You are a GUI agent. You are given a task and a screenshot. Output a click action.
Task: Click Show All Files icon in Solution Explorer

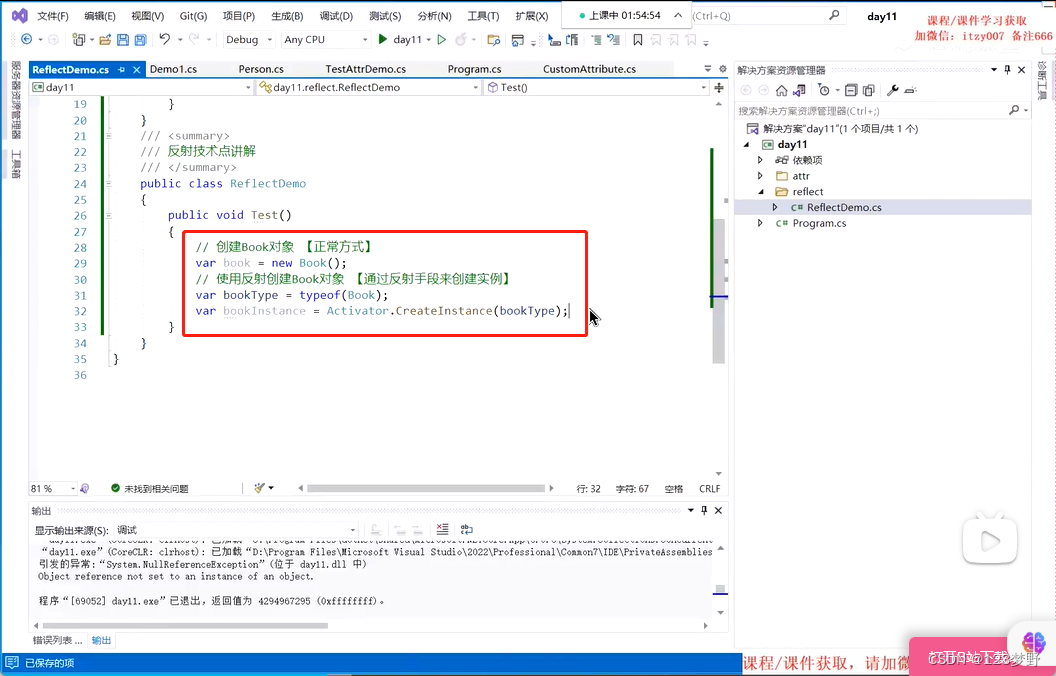(x=869, y=90)
